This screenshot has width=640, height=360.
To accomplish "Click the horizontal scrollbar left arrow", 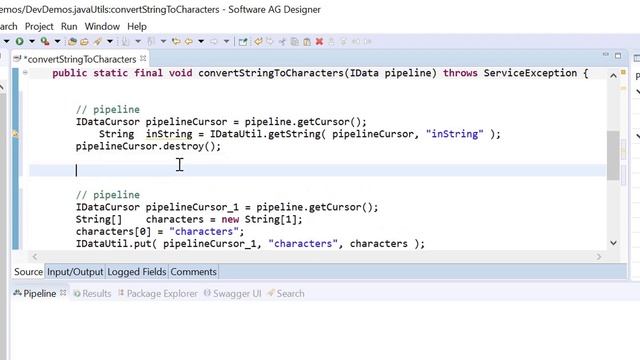I will coord(35,257).
